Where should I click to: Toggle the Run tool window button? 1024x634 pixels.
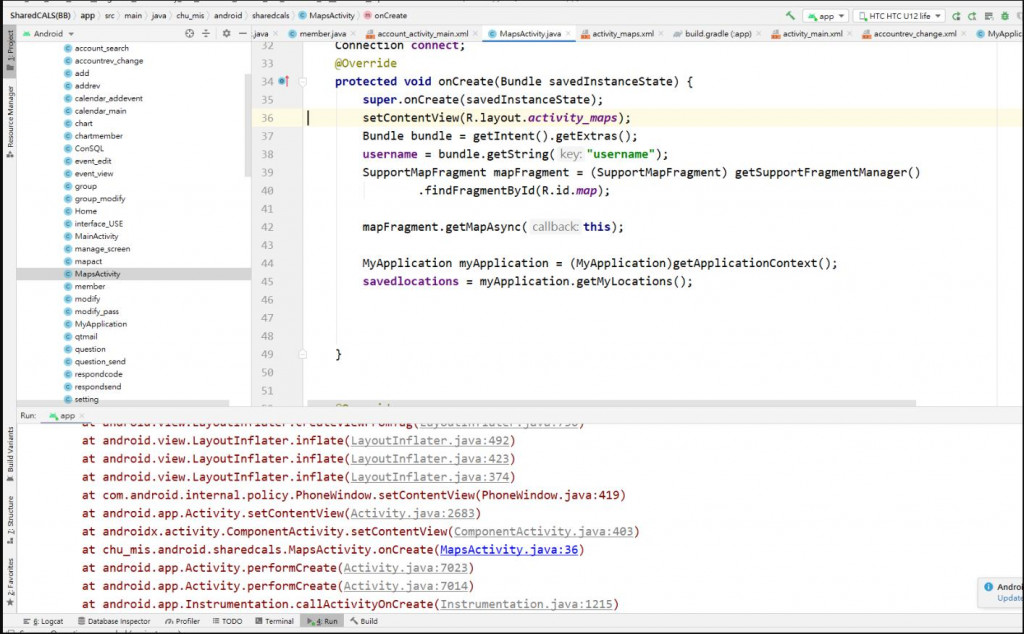pos(323,621)
